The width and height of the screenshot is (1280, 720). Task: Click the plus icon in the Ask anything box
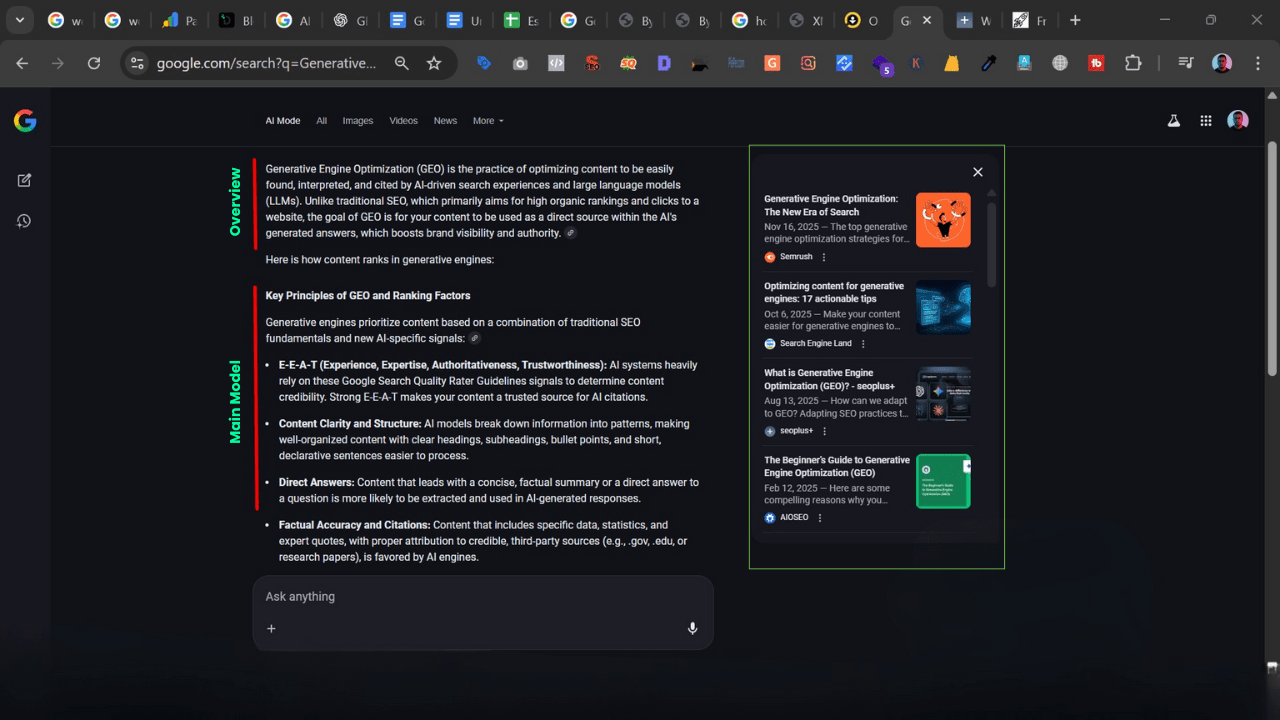271,628
